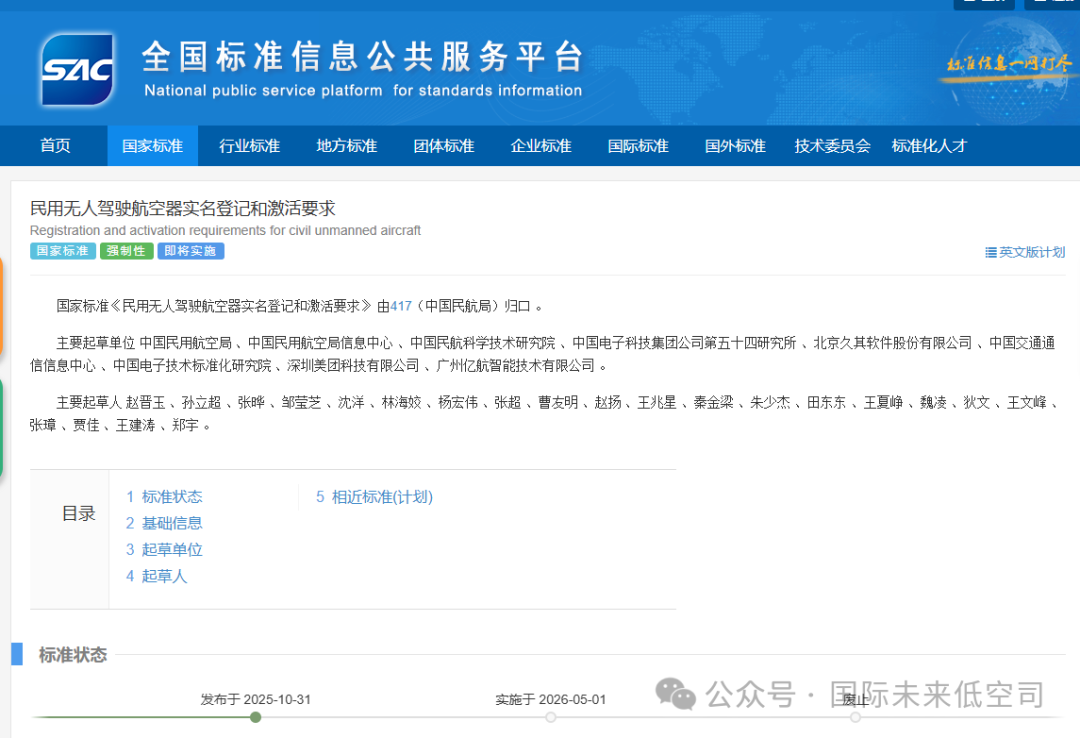Click the 即将实施 badge
The height and width of the screenshot is (738, 1080).
190,251
